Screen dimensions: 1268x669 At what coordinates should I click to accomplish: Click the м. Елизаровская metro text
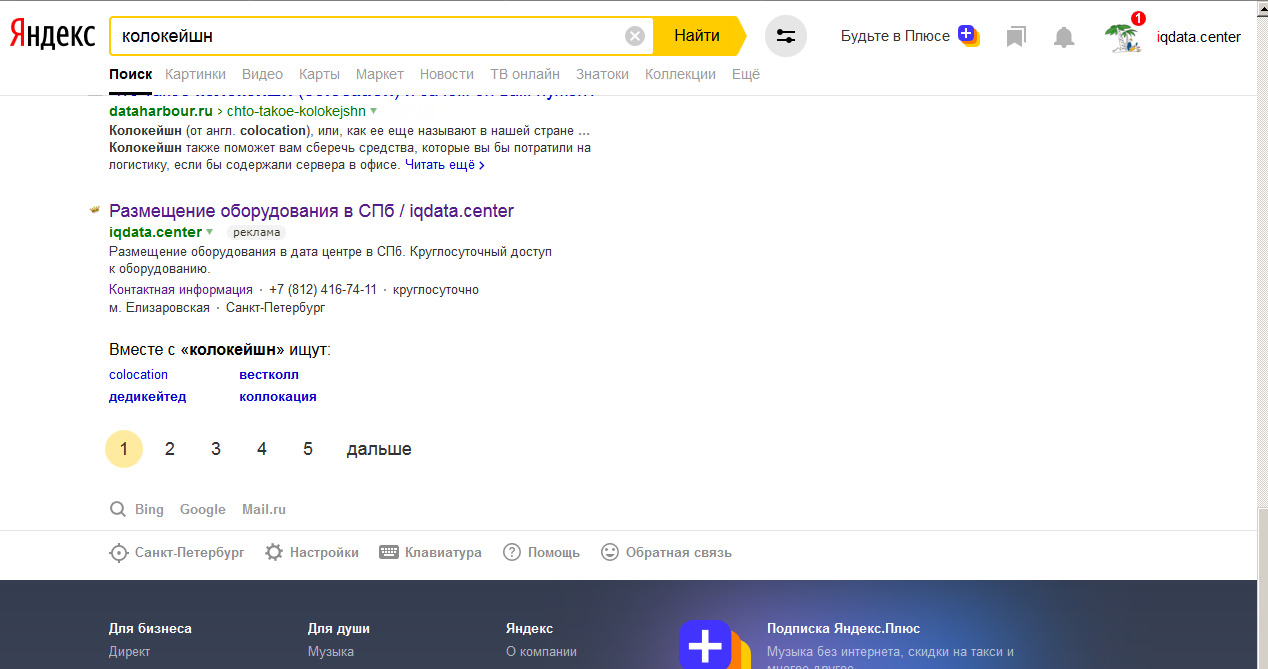click(x=159, y=308)
